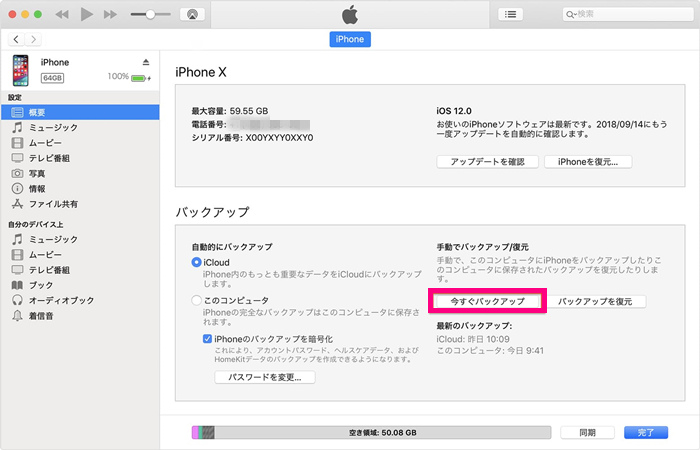Open 着信音 in the sidebar

tap(80, 316)
